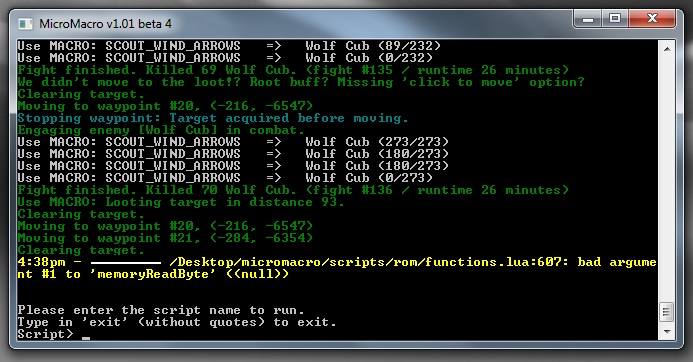Click the 'Stopping waypoint: Target acquired' line
The height and width of the screenshot is (362, 693).
tap(213, 118)
